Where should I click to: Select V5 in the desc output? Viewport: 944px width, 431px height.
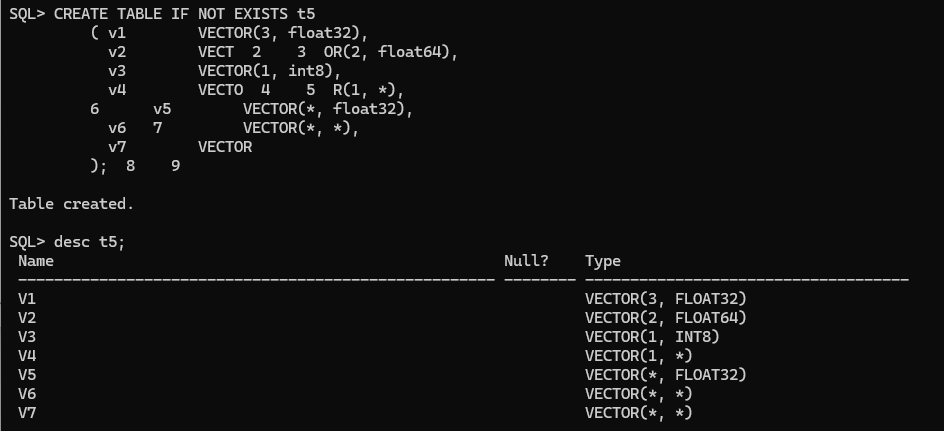(27, 375)
